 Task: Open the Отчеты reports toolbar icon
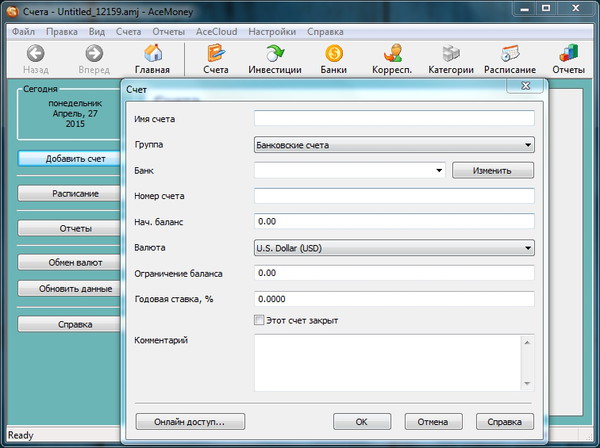pos(568,53)
